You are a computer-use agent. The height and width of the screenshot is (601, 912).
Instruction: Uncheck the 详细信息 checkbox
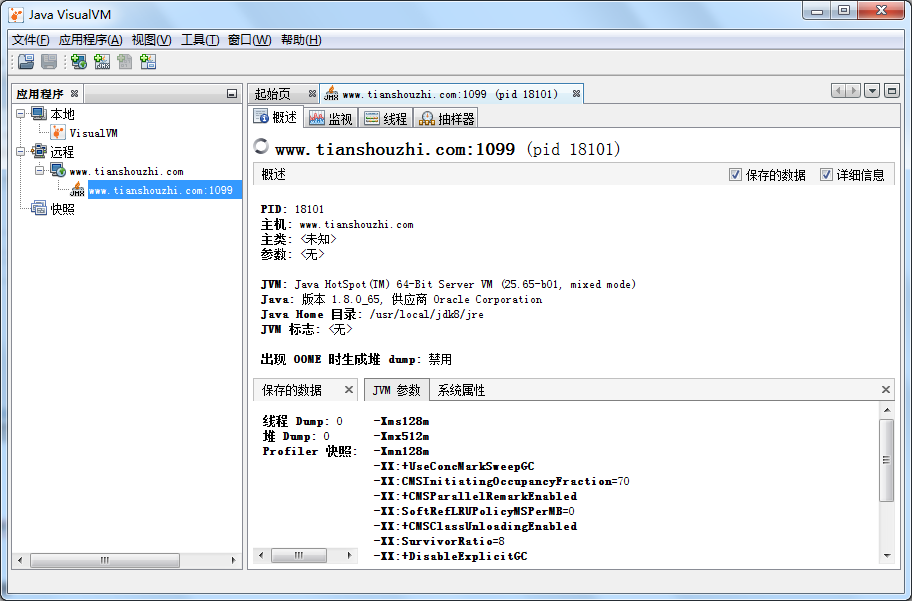[826, 174]
